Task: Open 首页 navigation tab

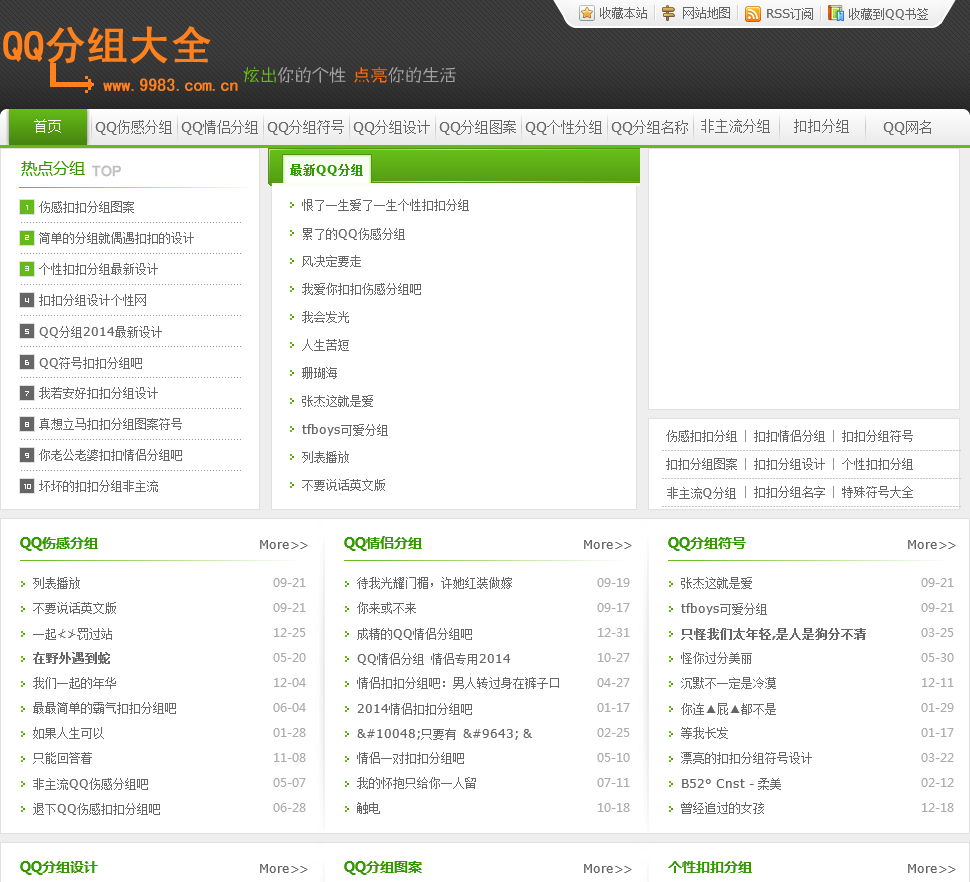Action: point(48,127)
